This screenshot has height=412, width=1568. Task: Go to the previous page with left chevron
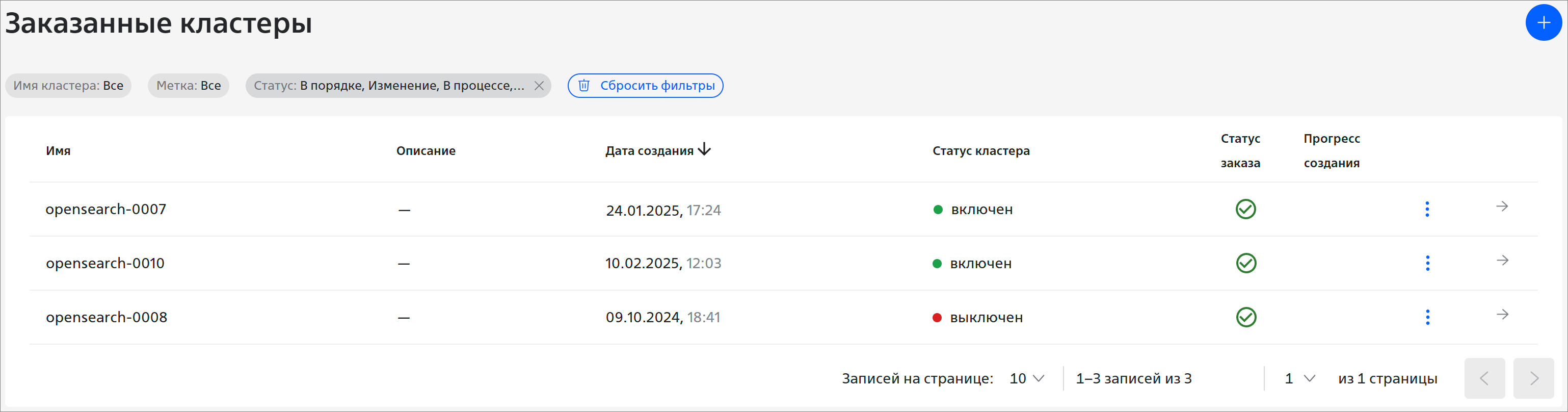1484,378
